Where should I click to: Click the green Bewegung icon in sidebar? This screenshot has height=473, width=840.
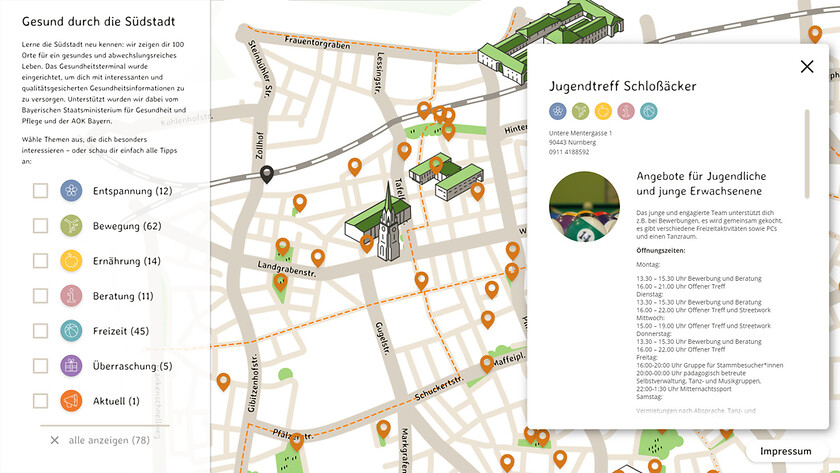click(71, 226)
